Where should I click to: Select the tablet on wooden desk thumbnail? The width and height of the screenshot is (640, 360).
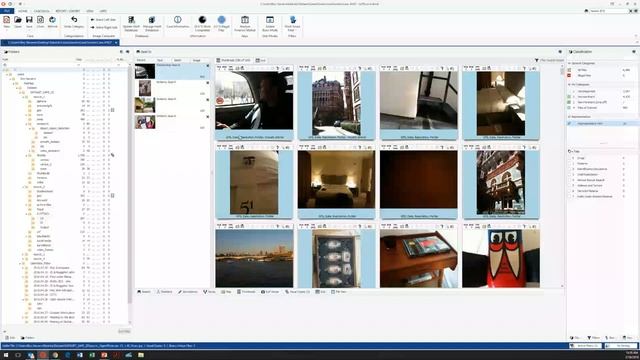tap(418, 258)
